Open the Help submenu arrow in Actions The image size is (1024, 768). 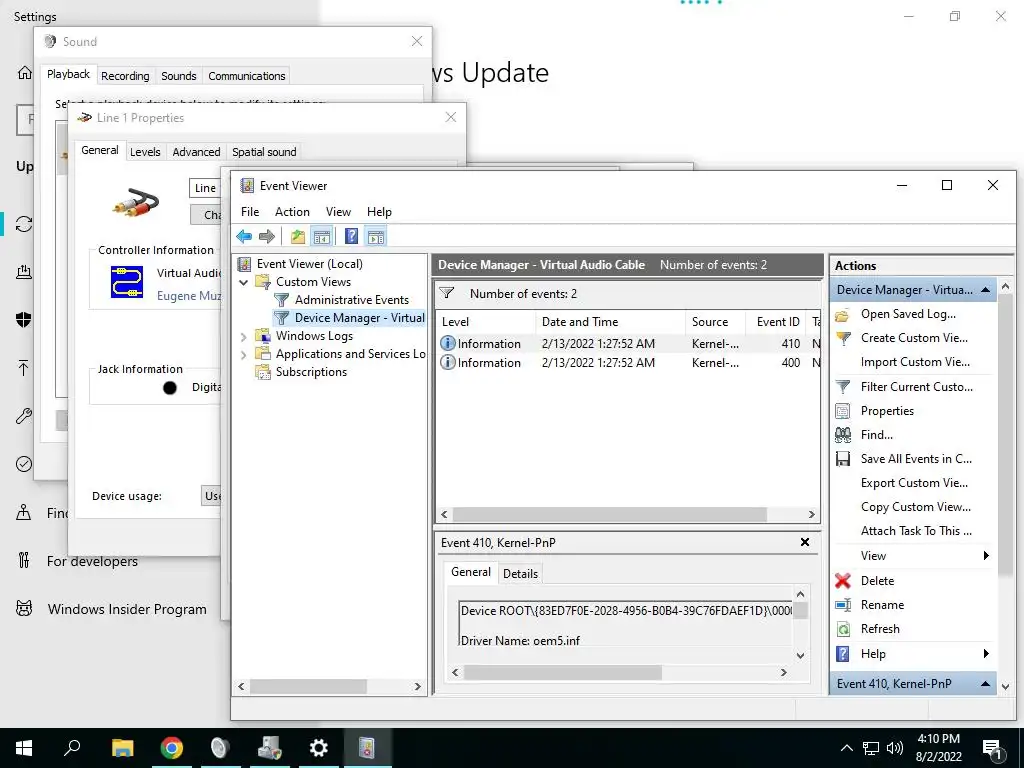coord(985,654)
